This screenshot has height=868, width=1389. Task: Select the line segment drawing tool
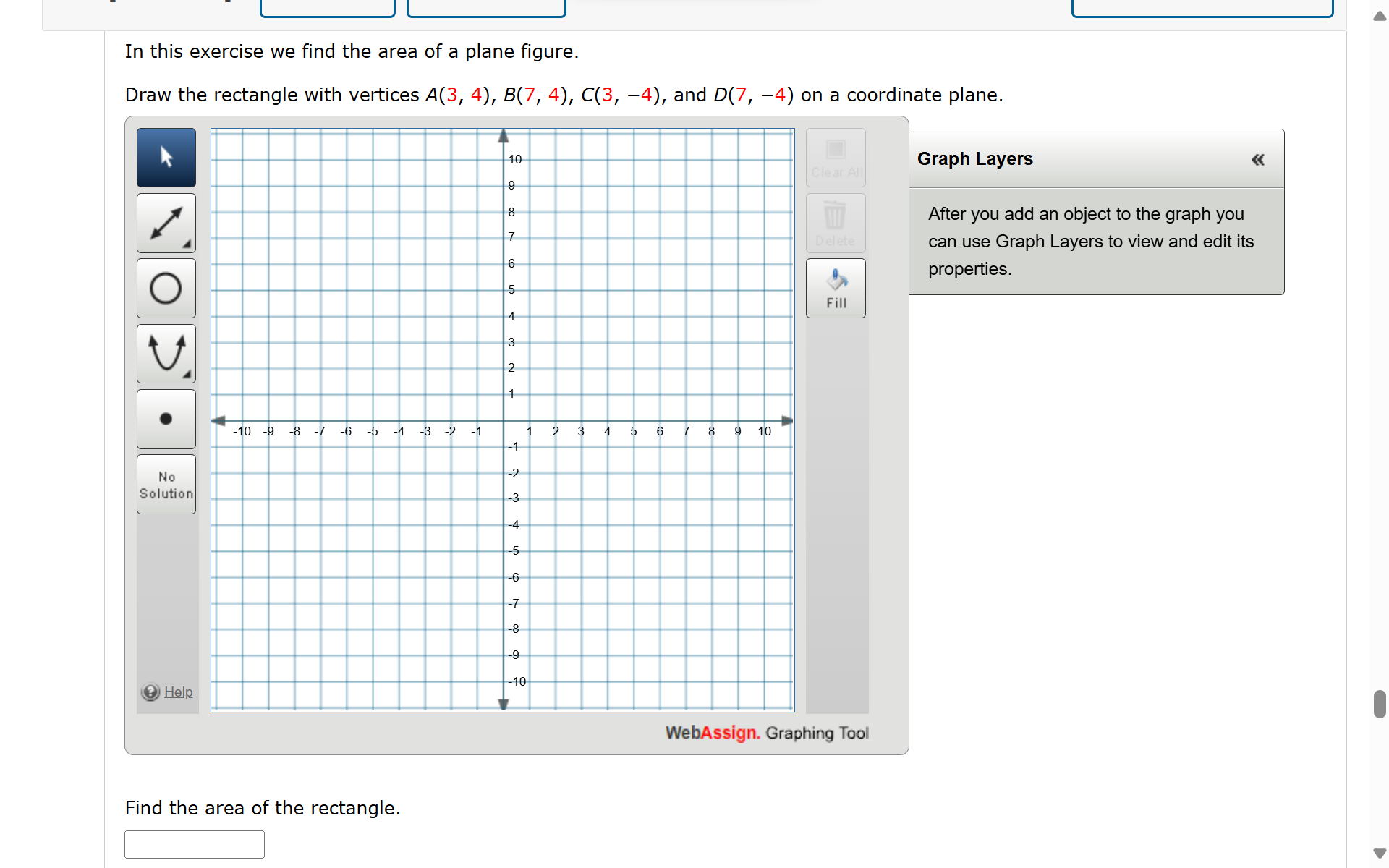(x=166, y=223)
